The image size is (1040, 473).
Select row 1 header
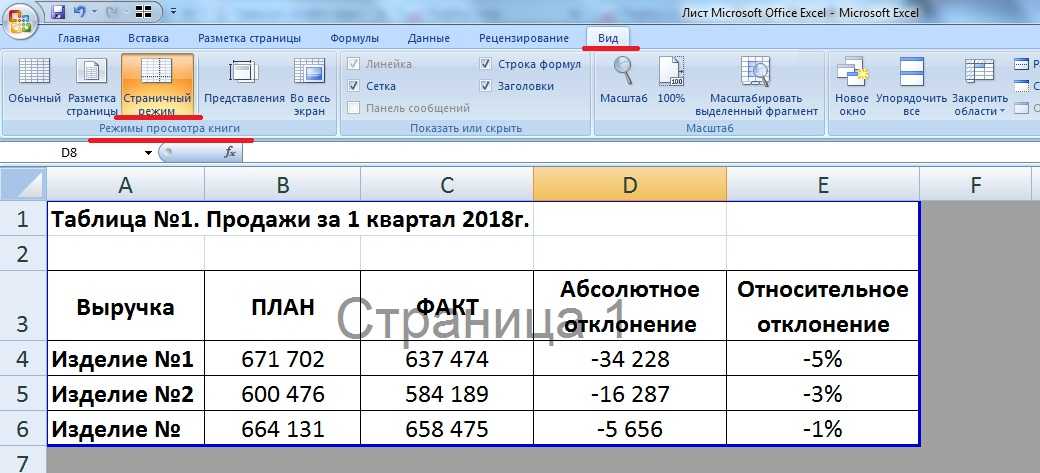(23, 219)
